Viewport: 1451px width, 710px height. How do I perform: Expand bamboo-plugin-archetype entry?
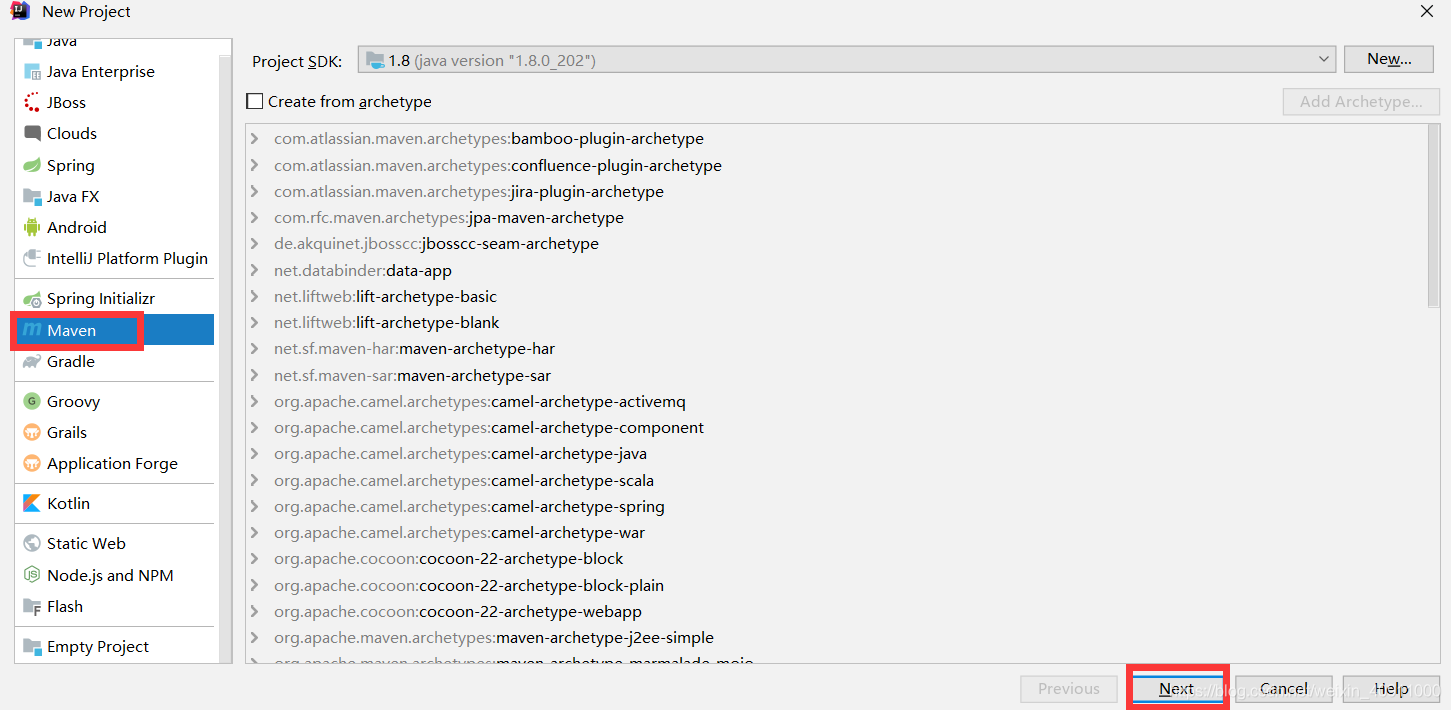coord(255,139)
